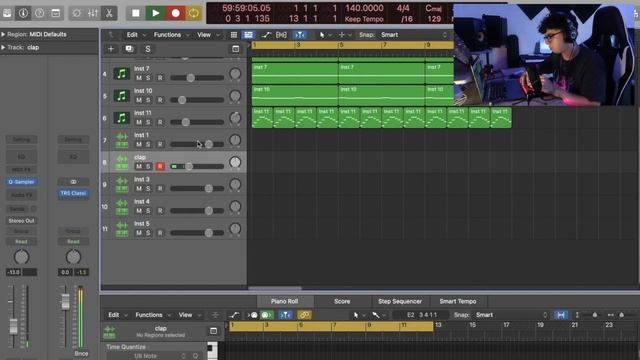Duplicate track button
This screenshot has width=640, height=360.
pyautogui.click(x=129, y=49)
